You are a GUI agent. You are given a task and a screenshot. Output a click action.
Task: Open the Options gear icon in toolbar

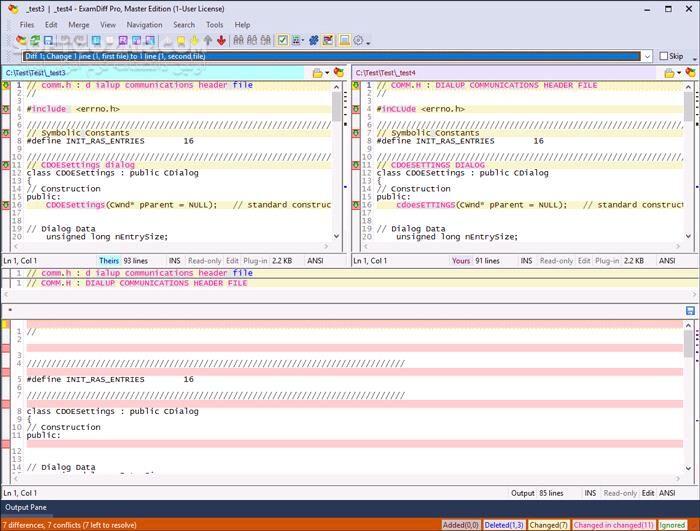(358, 41)
